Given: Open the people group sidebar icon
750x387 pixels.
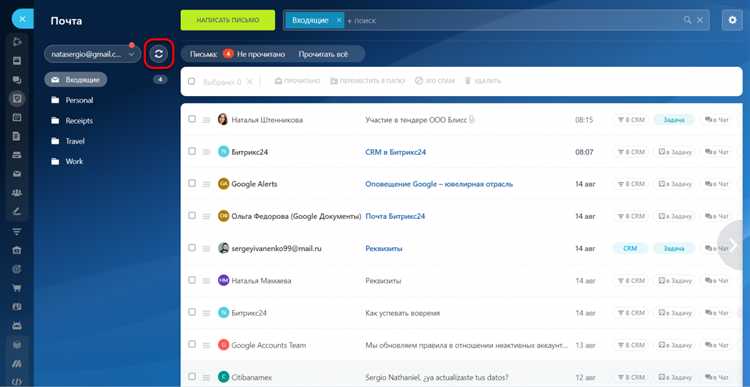Looking at the screenshot, I should [17, 193].
